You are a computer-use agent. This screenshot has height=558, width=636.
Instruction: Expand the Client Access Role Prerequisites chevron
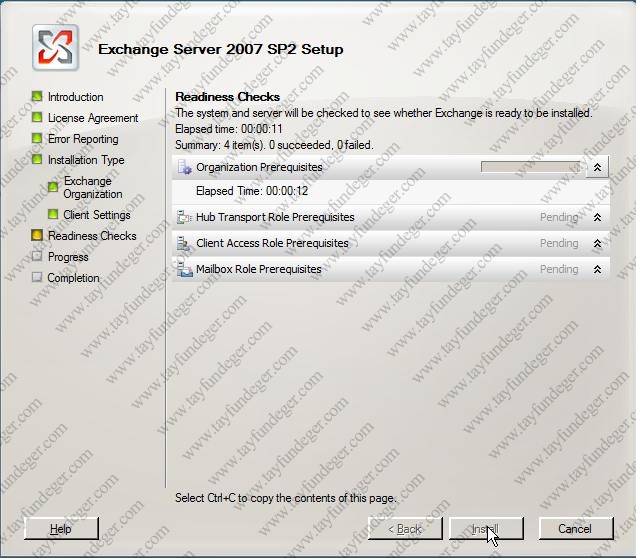click(597, 243)
